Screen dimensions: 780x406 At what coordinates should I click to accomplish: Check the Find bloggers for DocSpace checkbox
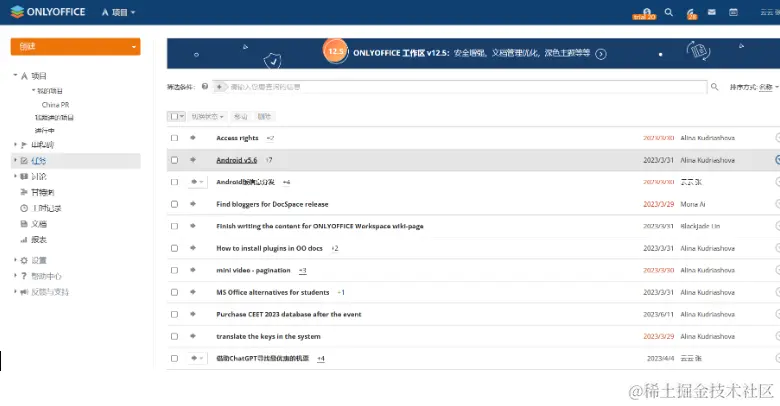[x=174, y=204]
